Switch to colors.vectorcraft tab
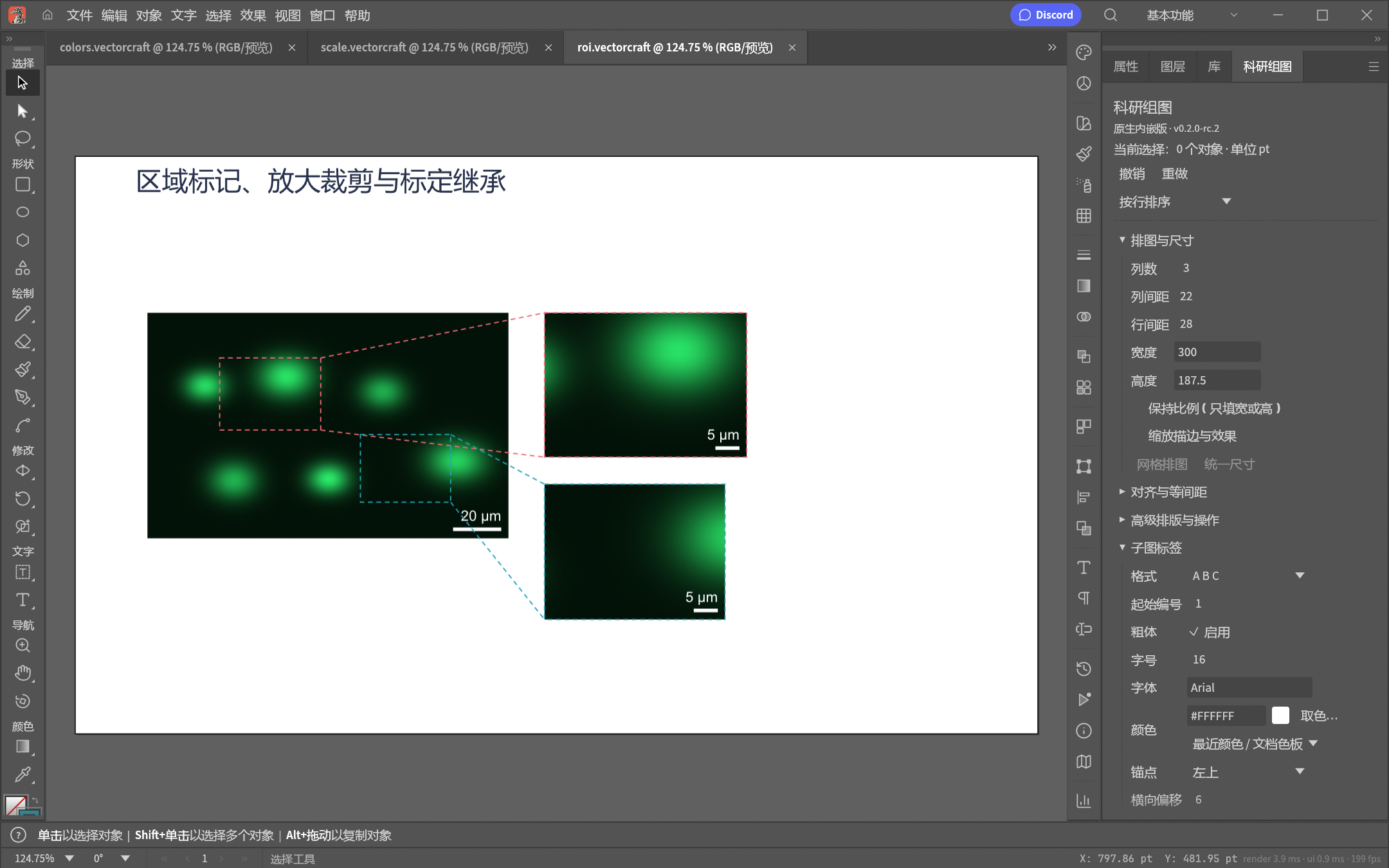The width and height of the screenshot is (1389, 868). [166, 48]
